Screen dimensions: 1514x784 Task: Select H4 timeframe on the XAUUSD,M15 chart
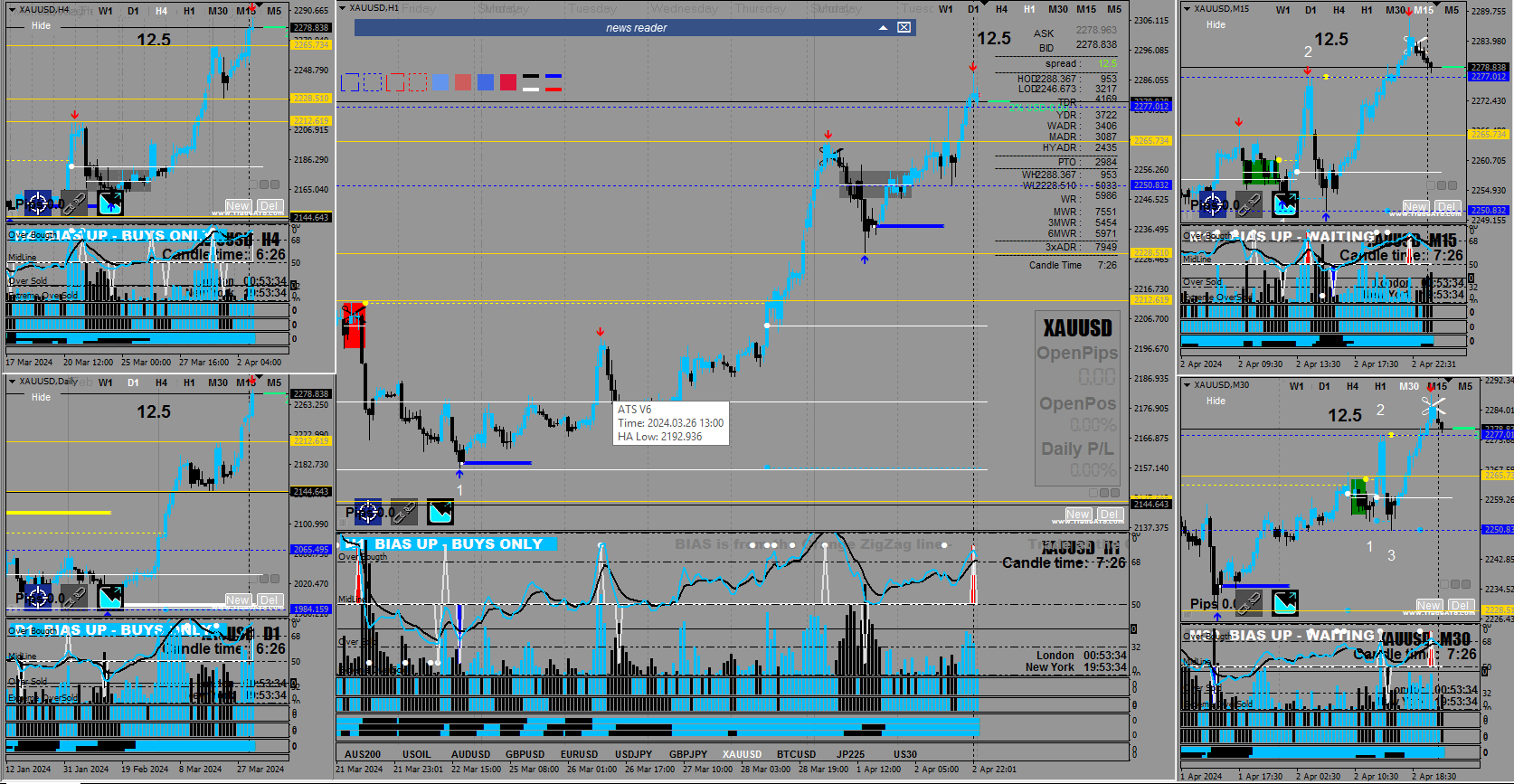tap(1339, 10)
